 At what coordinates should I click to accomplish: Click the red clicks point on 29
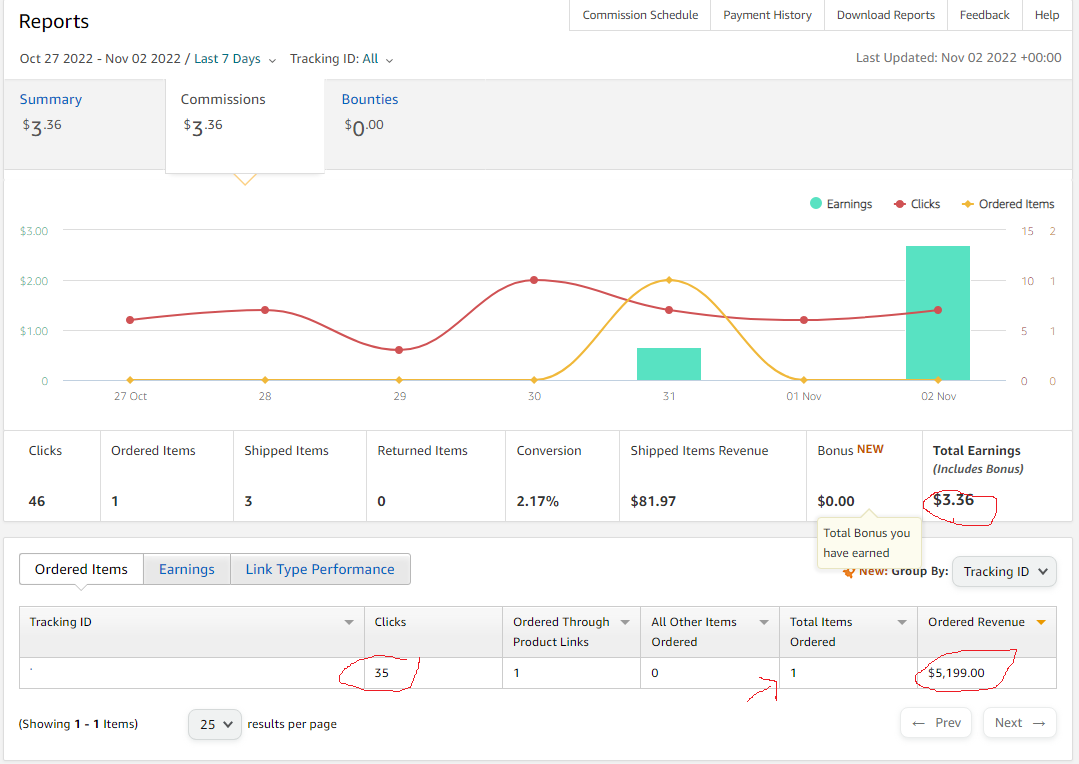pos(399,350)
